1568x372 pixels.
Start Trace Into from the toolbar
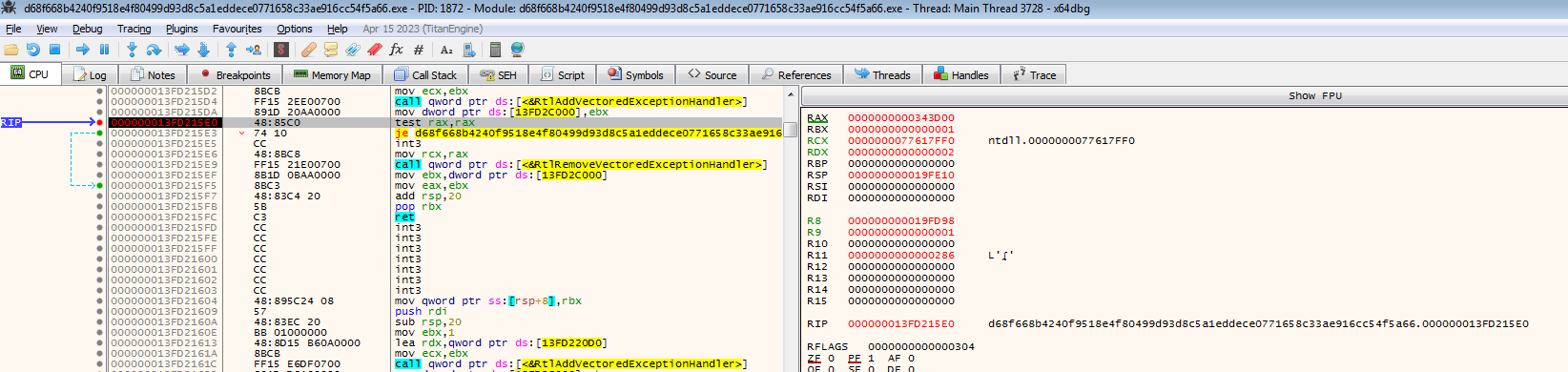click(x=181, y=50)
